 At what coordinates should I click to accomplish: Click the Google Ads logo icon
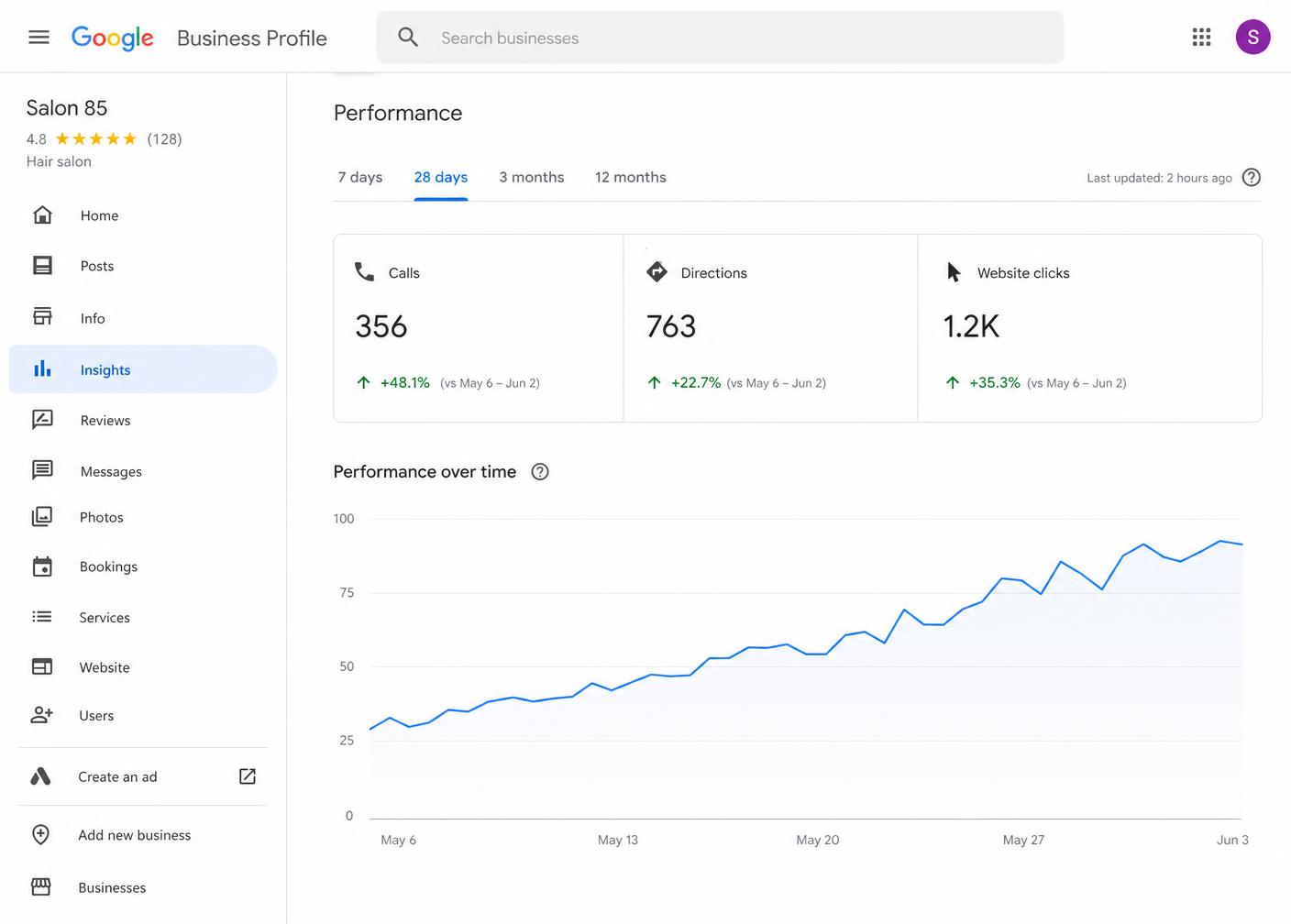(x=40, y=776)
